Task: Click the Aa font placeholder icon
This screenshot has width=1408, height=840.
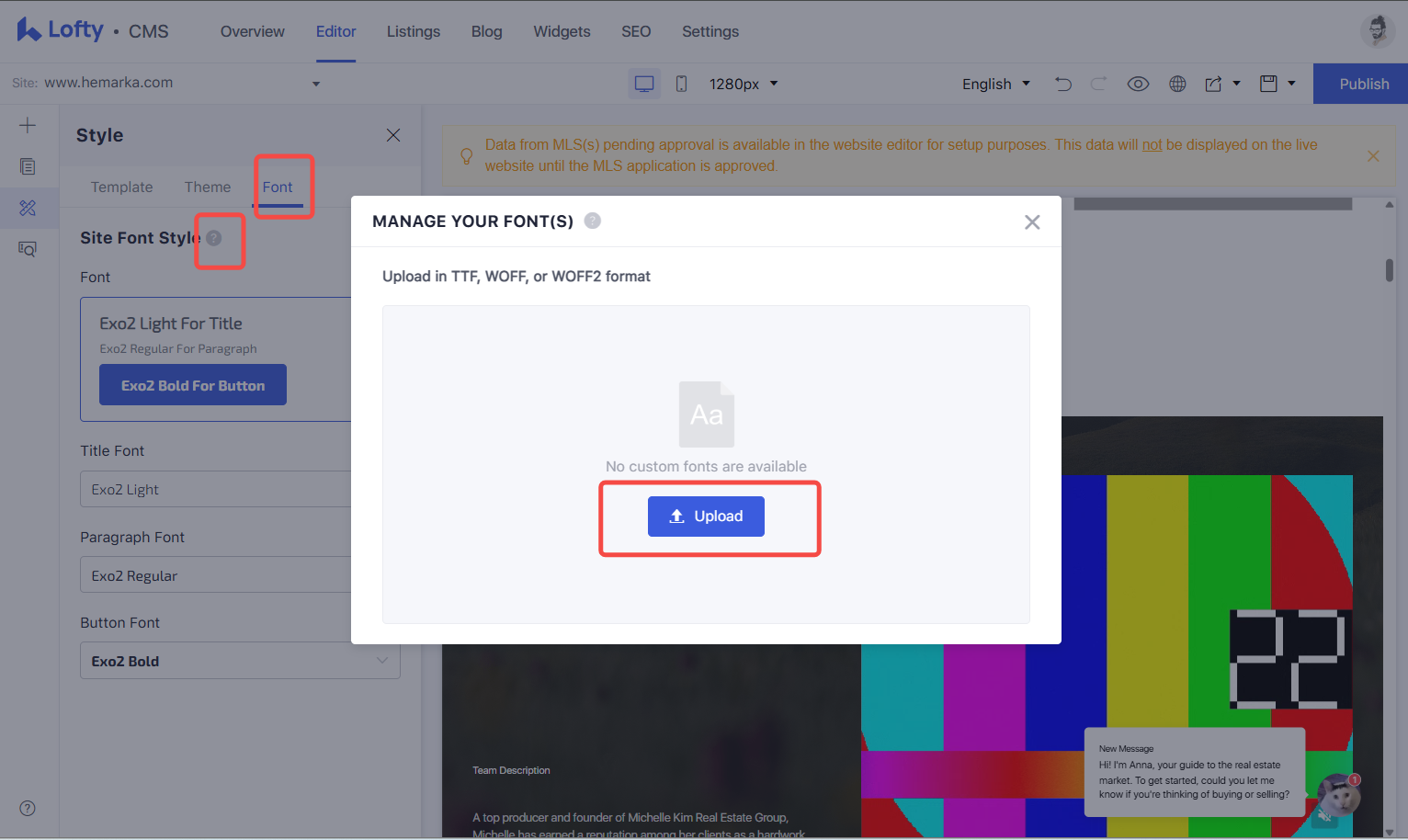Action: pyautogui.click(x=706, y=414)
